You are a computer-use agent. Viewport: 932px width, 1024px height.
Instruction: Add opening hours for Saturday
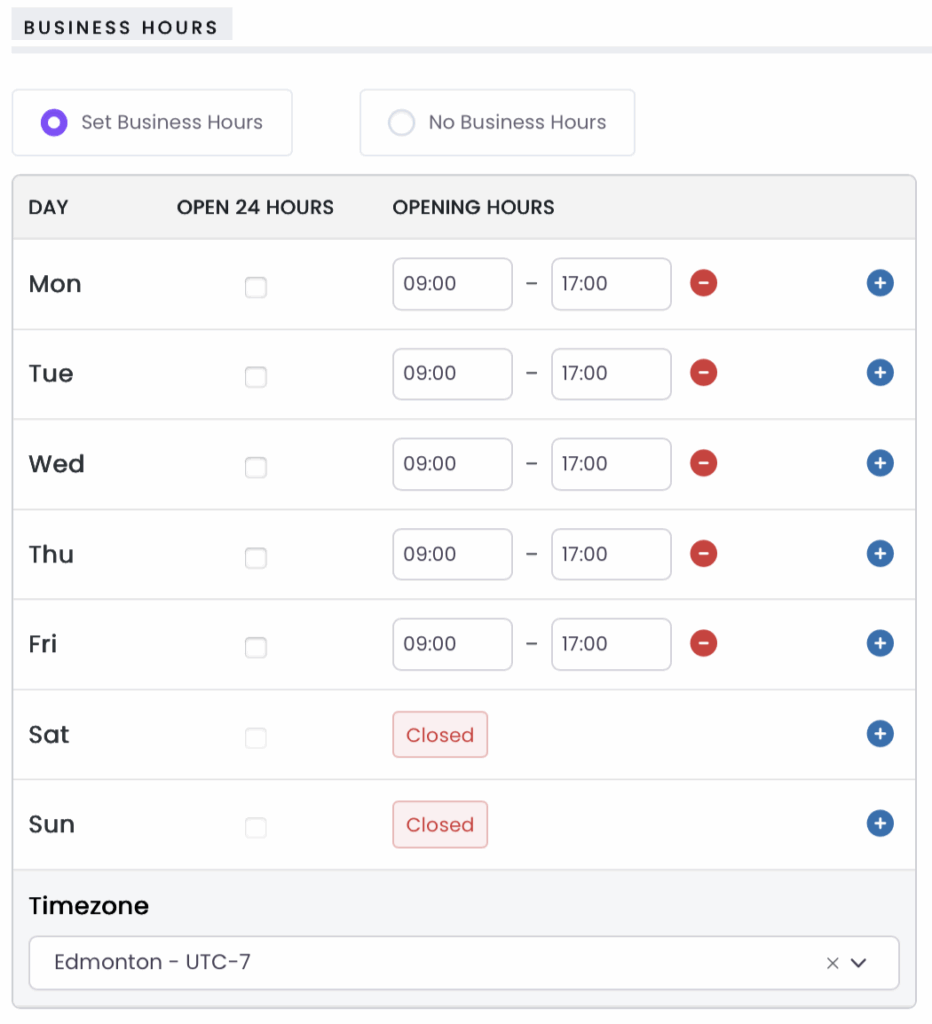coord(880,734)
